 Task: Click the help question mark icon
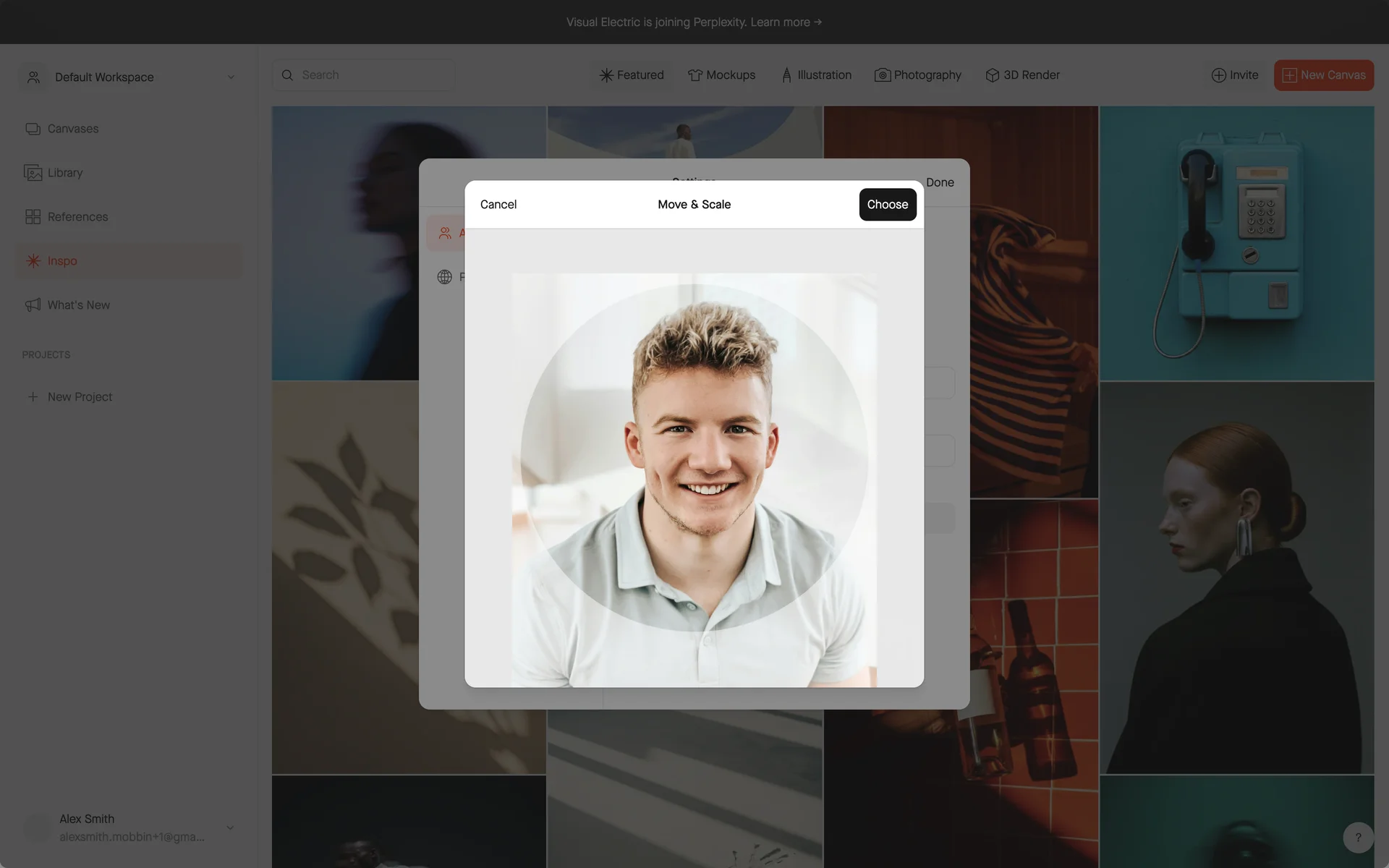[1357, 838]
